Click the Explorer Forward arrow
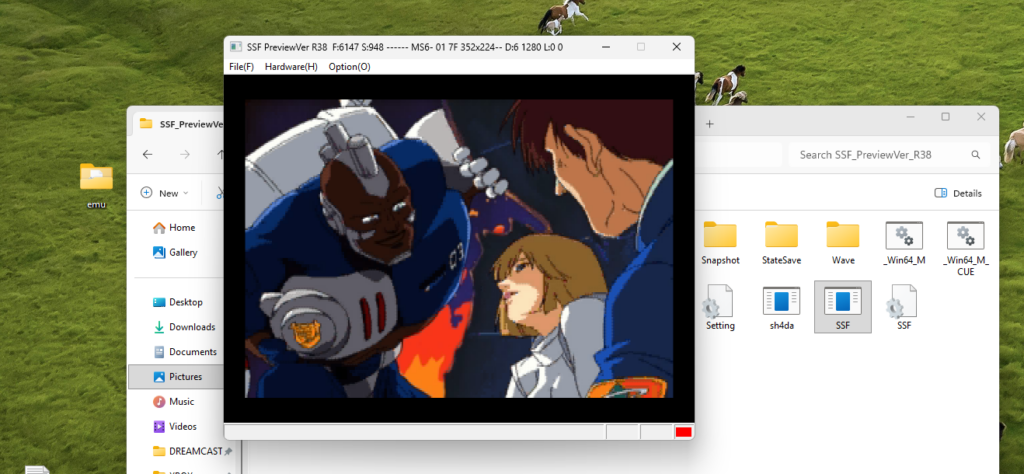This screenshot has height=474, width=1024. click(185, 155)
